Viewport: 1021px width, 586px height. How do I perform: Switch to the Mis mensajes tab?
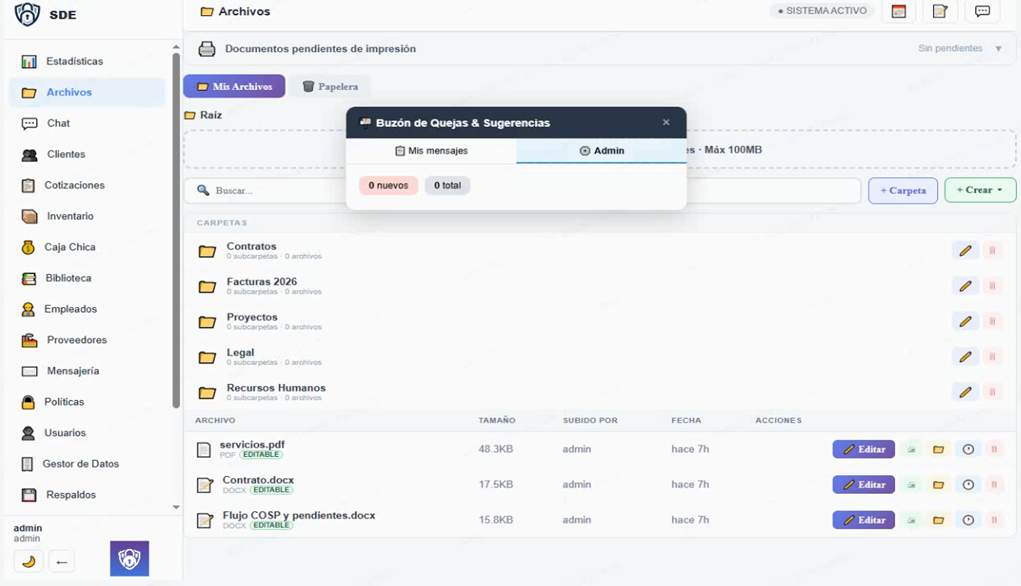[x=431, y=151]
